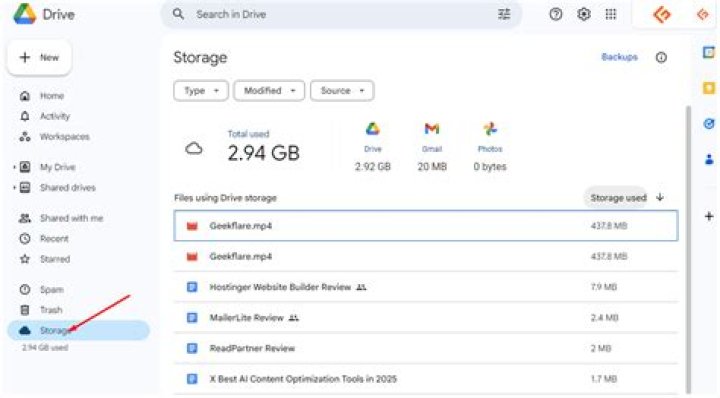Open the Help question mark icon

pos(556,14)
